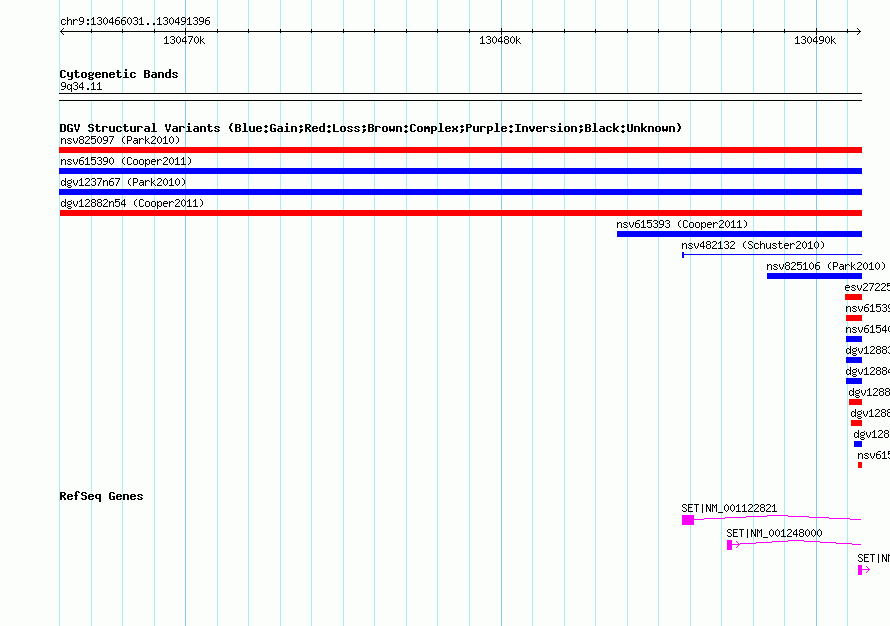Click the red dgv12882n54 (Cooper2011) loss bar
The height and width of the screenshot is (626, 890).
[x=460, y=213]
